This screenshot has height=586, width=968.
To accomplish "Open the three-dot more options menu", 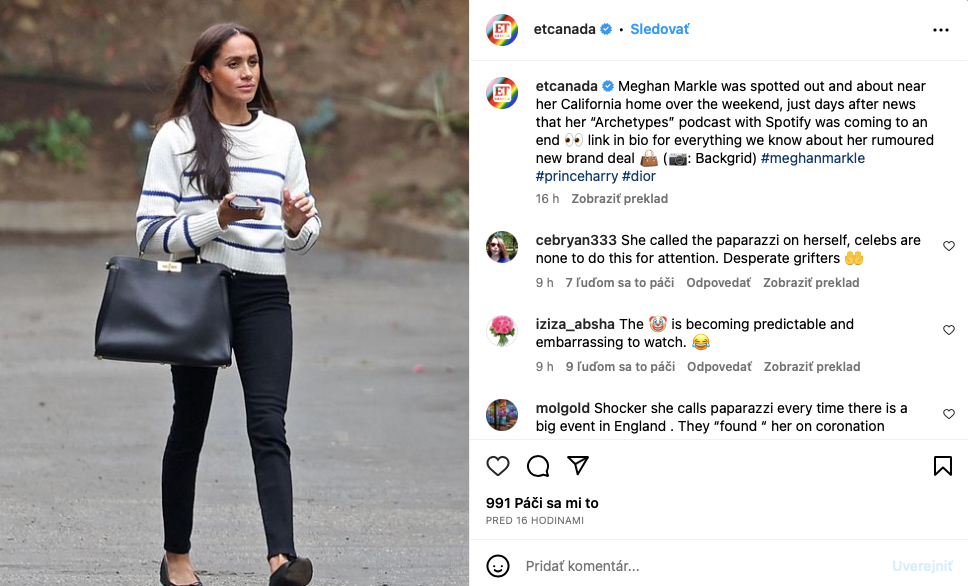I will pyautogui.click(x=941, y=30).
